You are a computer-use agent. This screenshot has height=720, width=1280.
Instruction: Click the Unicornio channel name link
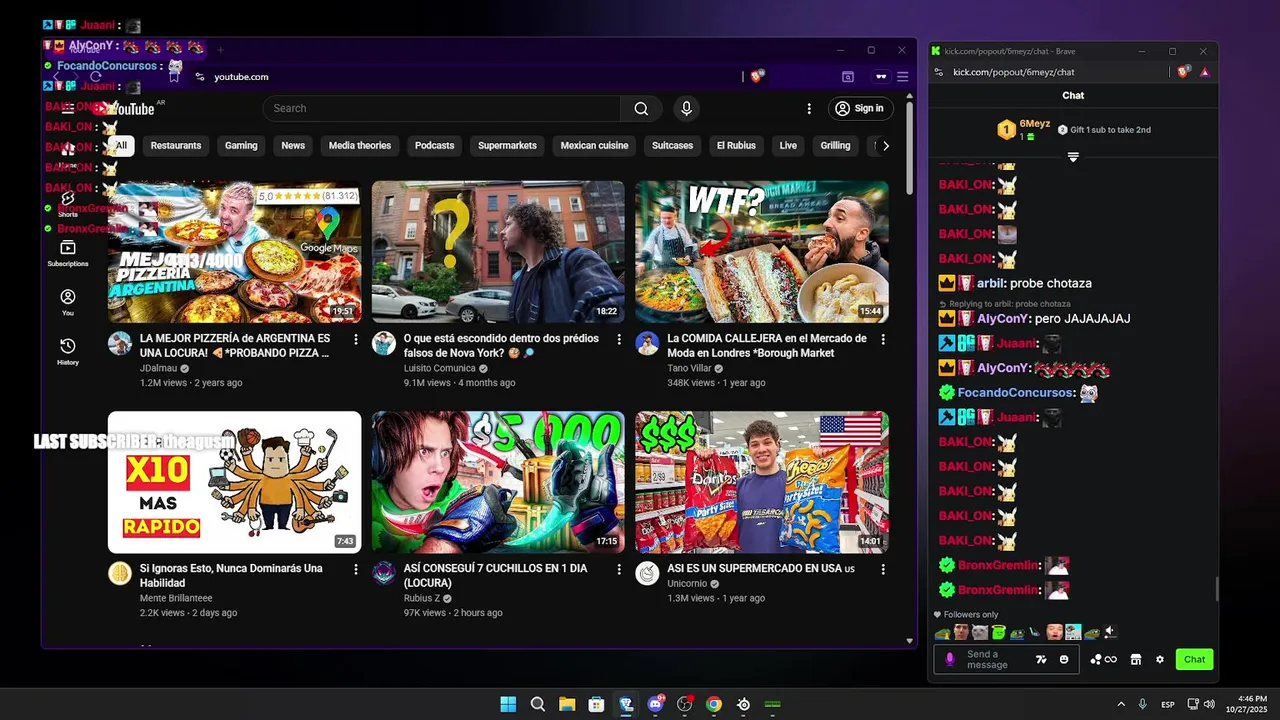687,583
